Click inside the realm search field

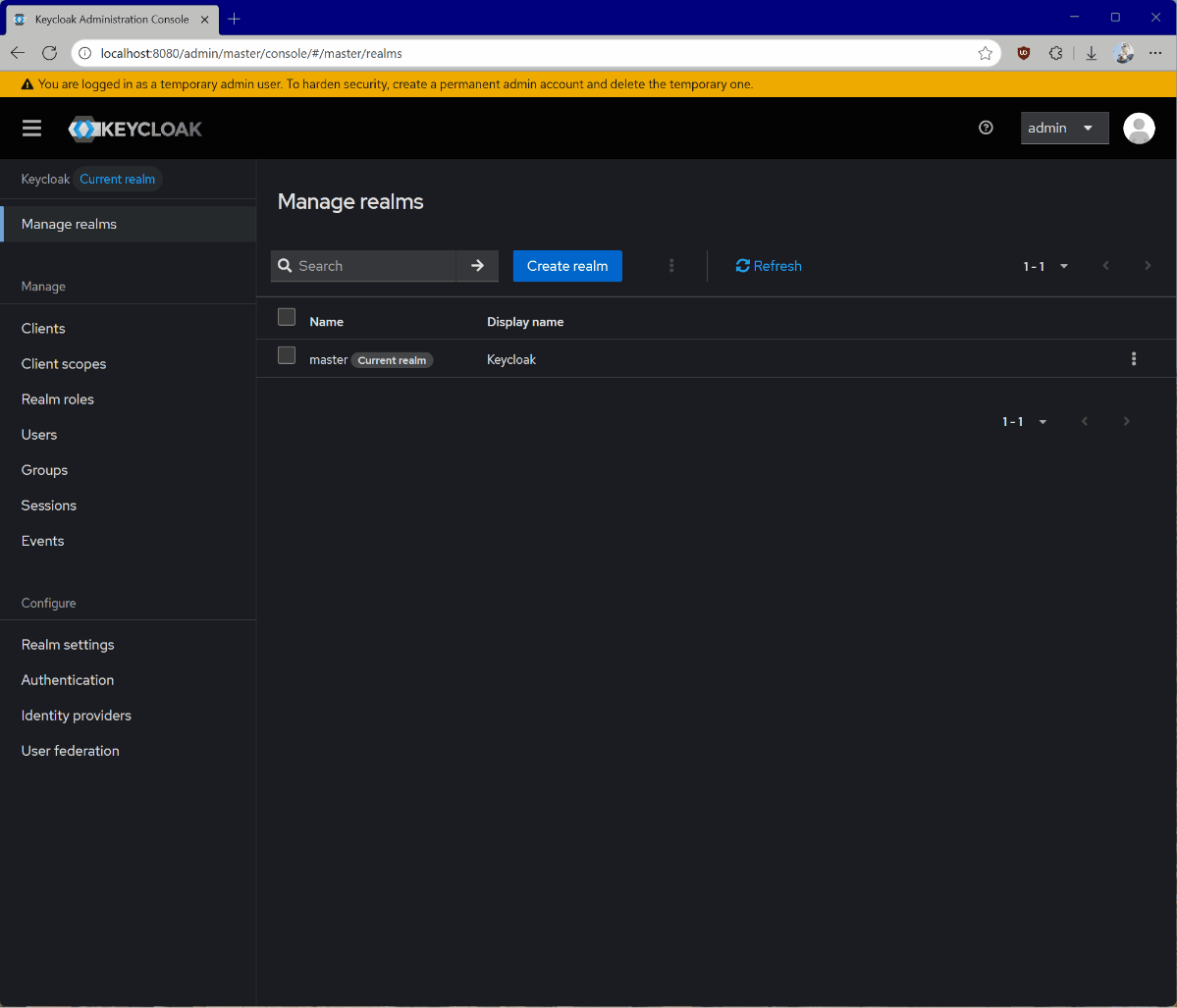(373, 266)
